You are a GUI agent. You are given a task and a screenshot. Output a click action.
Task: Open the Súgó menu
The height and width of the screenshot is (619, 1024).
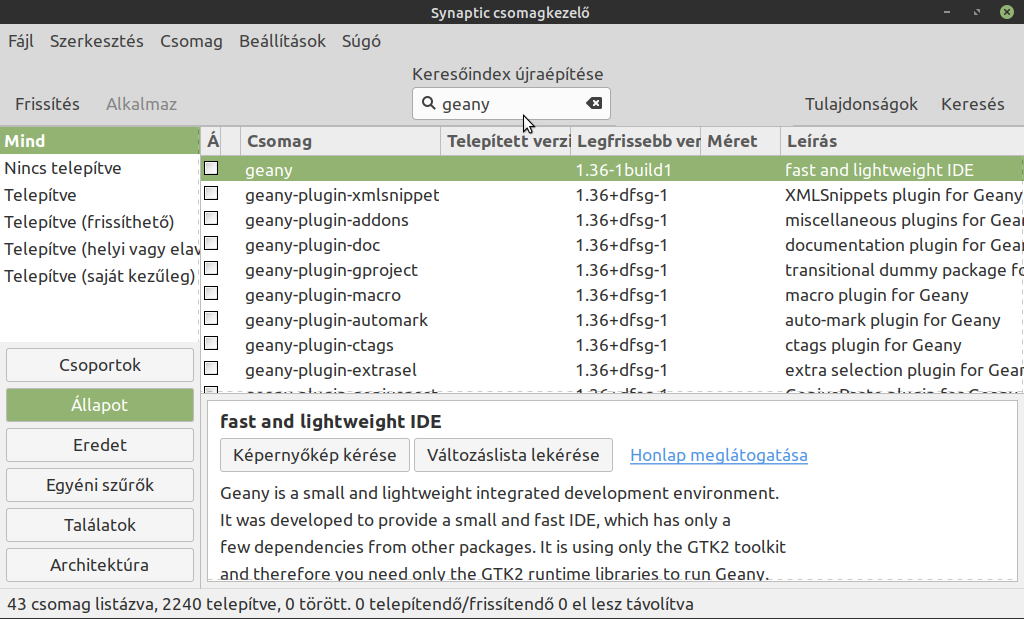361,41
